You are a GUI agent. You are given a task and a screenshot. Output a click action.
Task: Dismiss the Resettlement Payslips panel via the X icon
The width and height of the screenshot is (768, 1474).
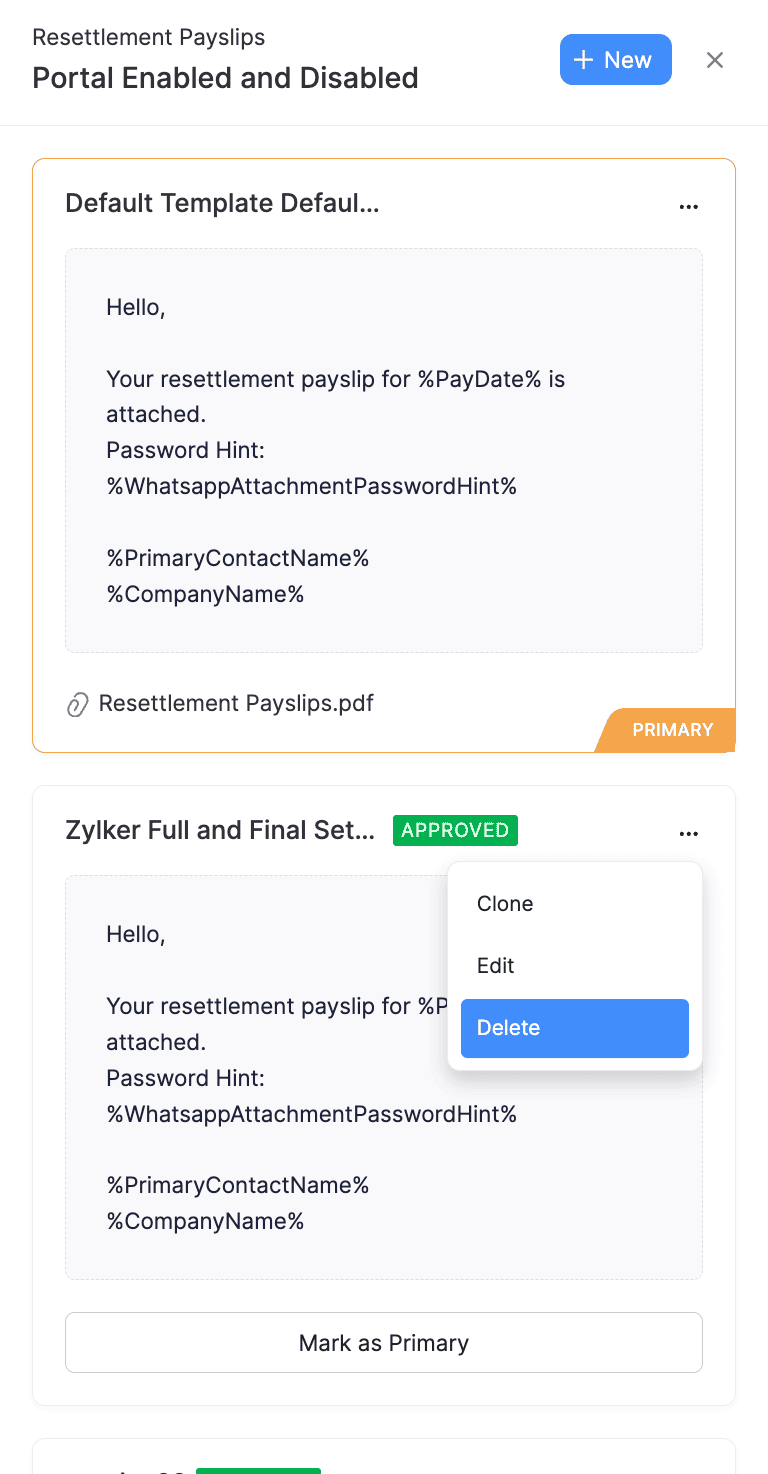tap(715, 60)
